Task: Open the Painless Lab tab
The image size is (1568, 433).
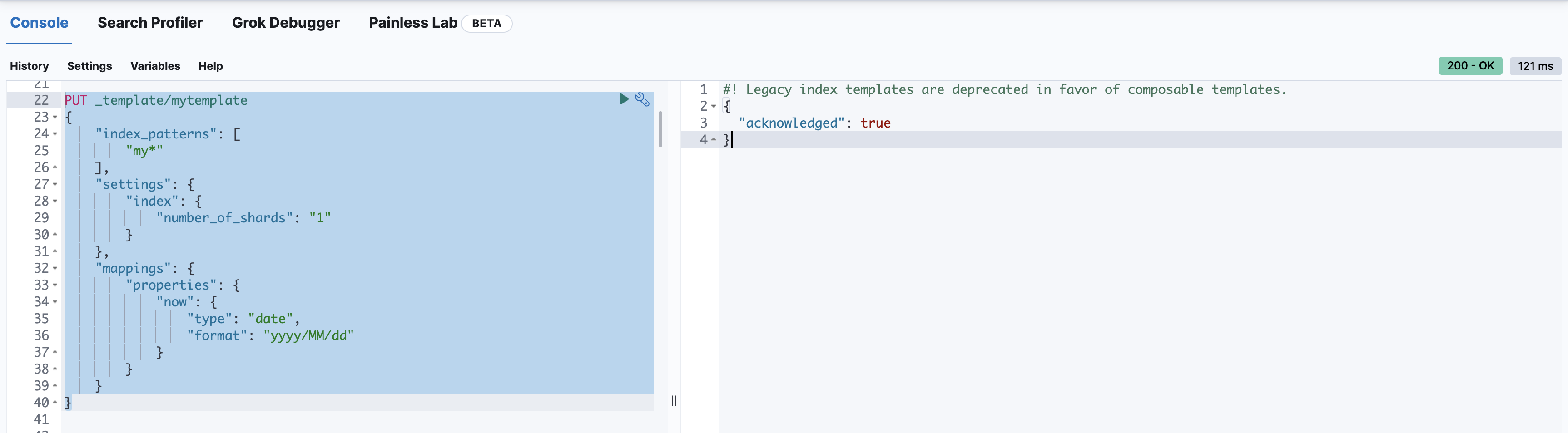Action: pyautogui.click(x=413, y=23)
